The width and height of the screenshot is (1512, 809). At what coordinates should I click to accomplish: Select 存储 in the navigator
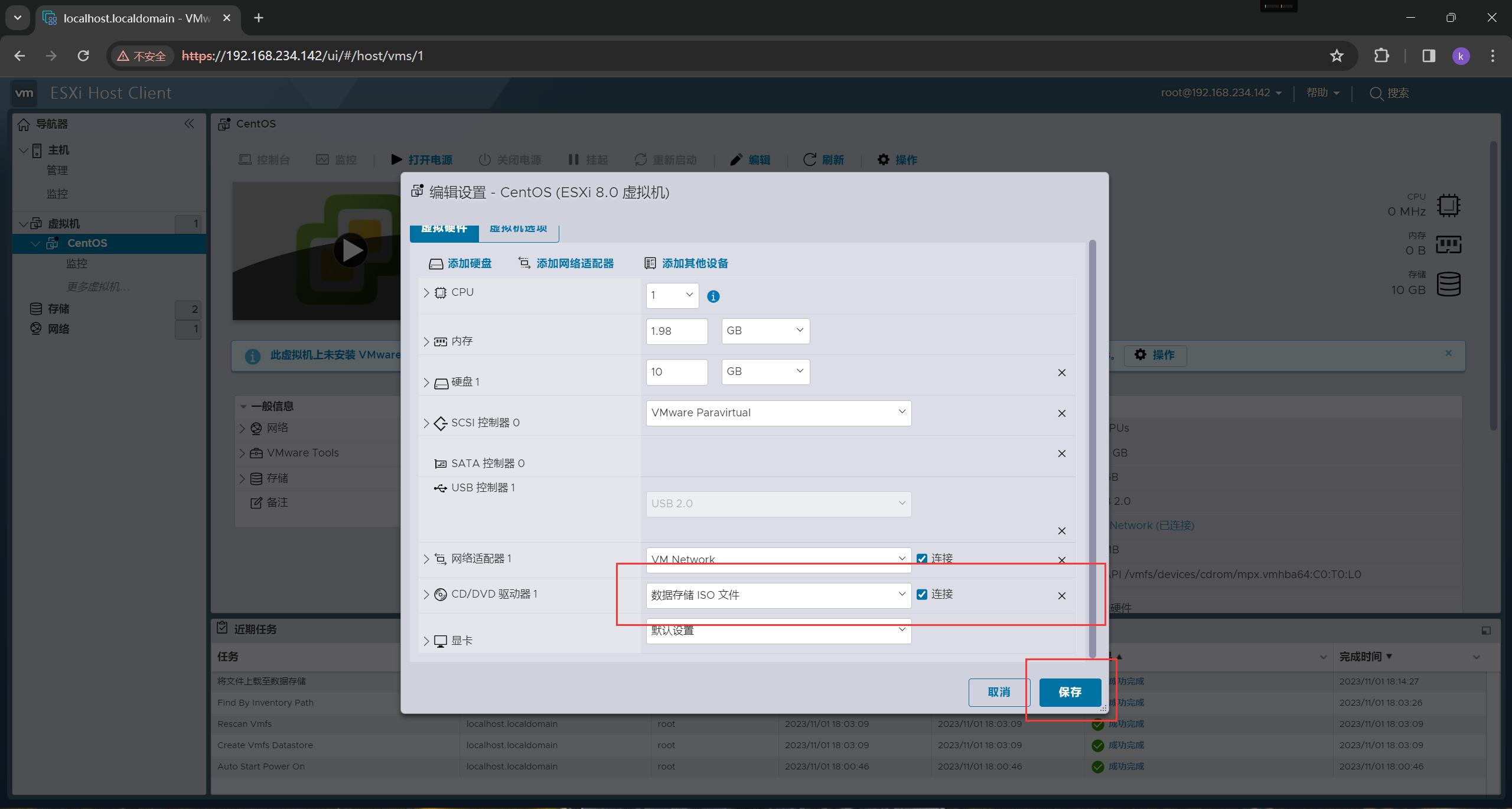(x=58, y=309)
